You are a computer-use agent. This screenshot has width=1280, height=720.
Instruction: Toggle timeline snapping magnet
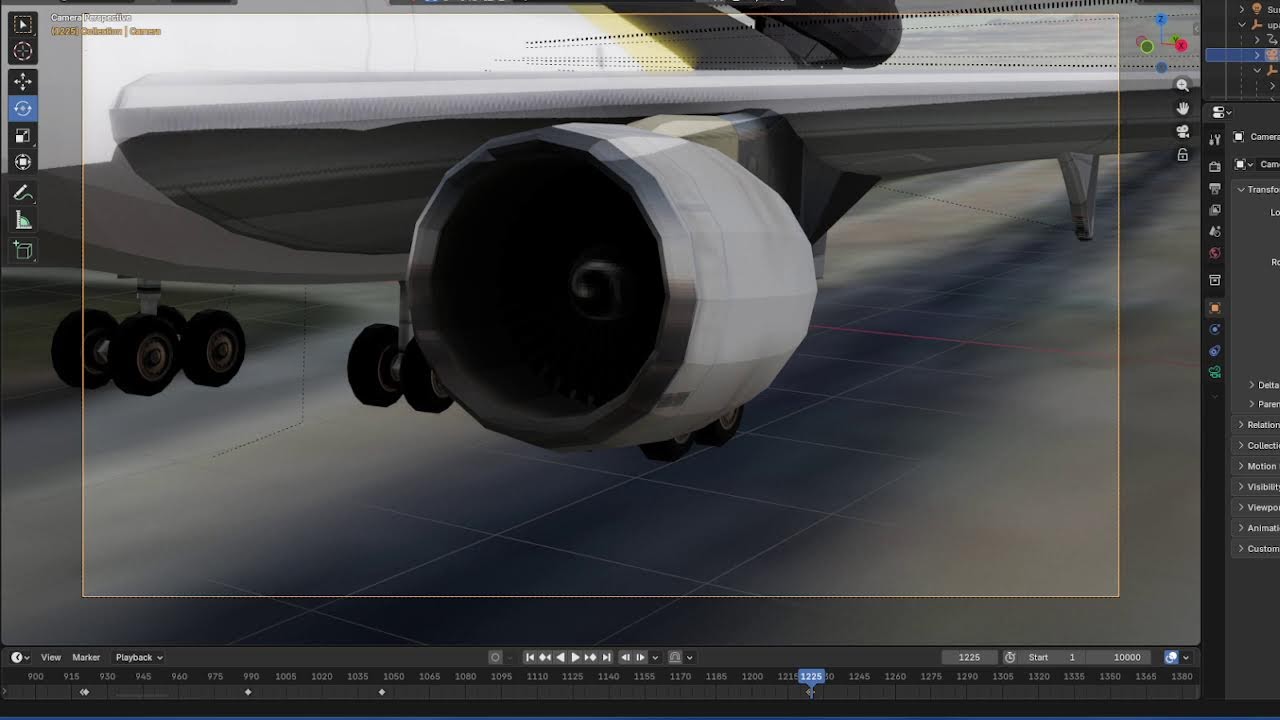675,657
